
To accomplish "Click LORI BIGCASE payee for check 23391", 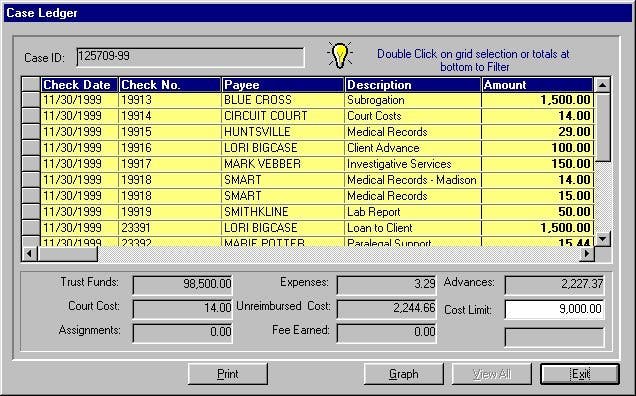I will [x=283, y=228].
